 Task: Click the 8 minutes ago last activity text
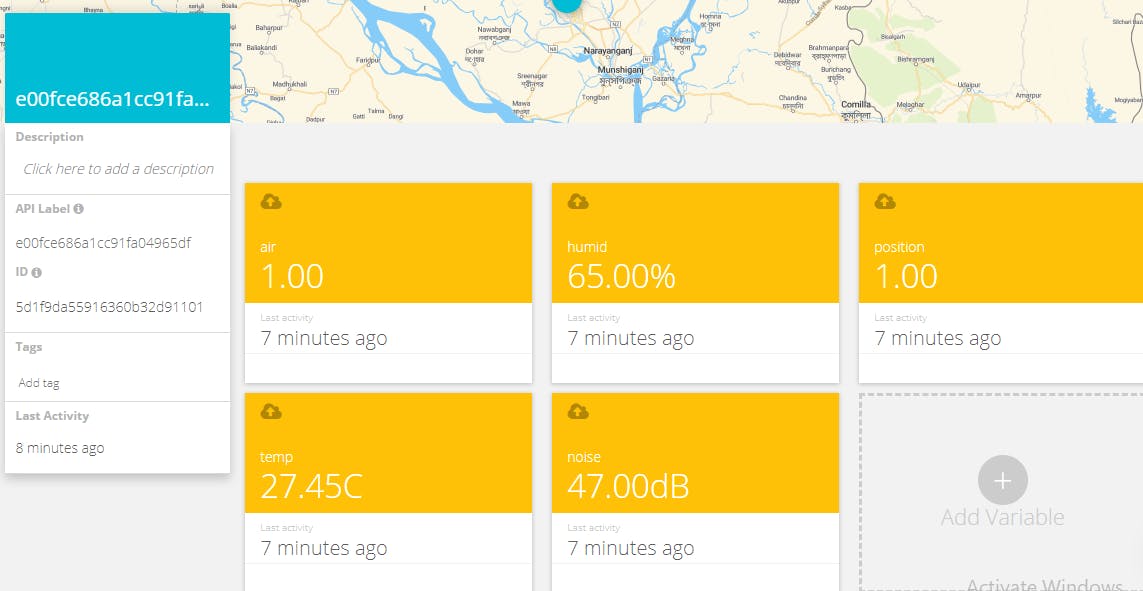[60, 448]
